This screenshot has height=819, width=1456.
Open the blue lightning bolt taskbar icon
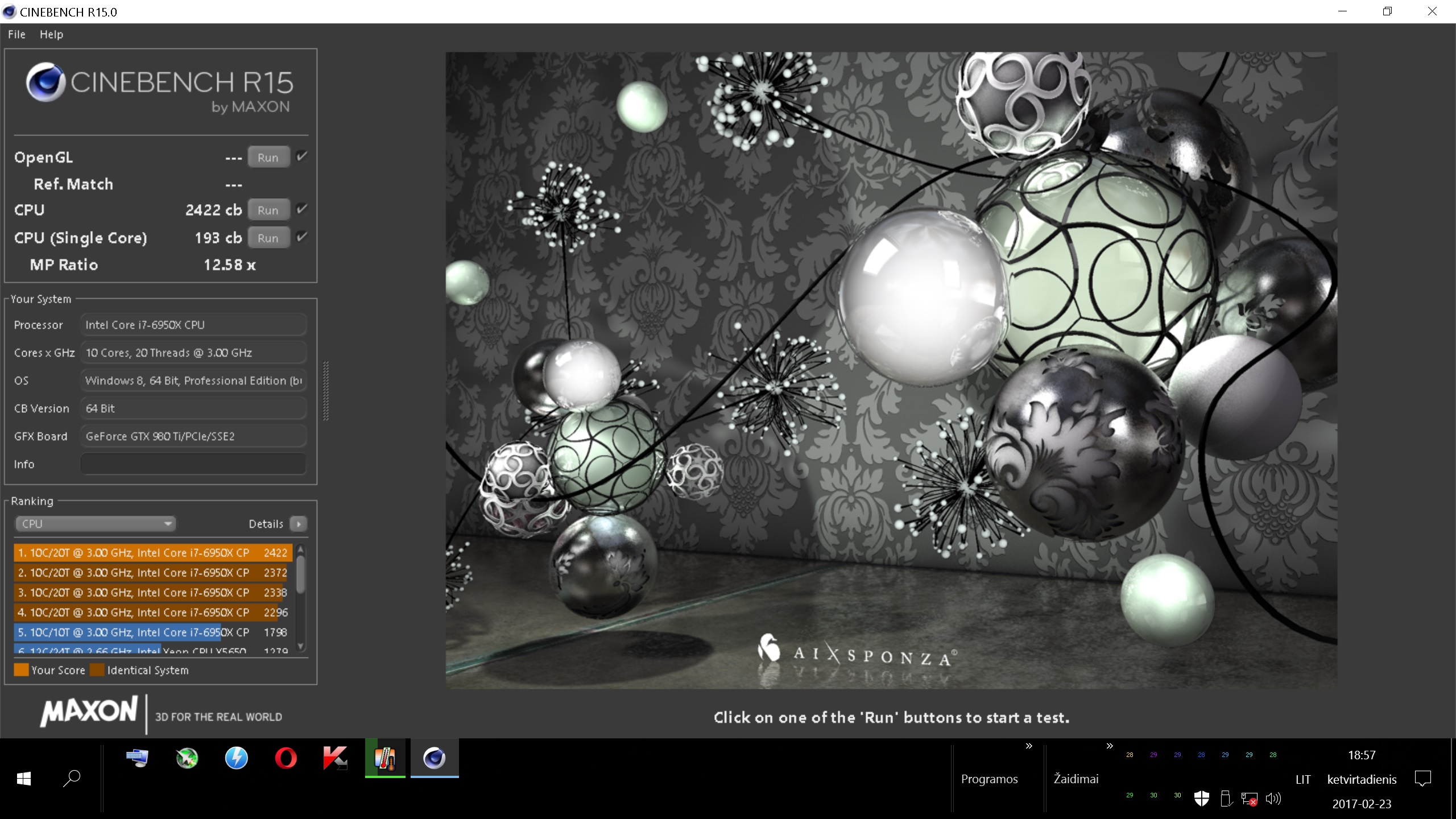tap(237, 758)
